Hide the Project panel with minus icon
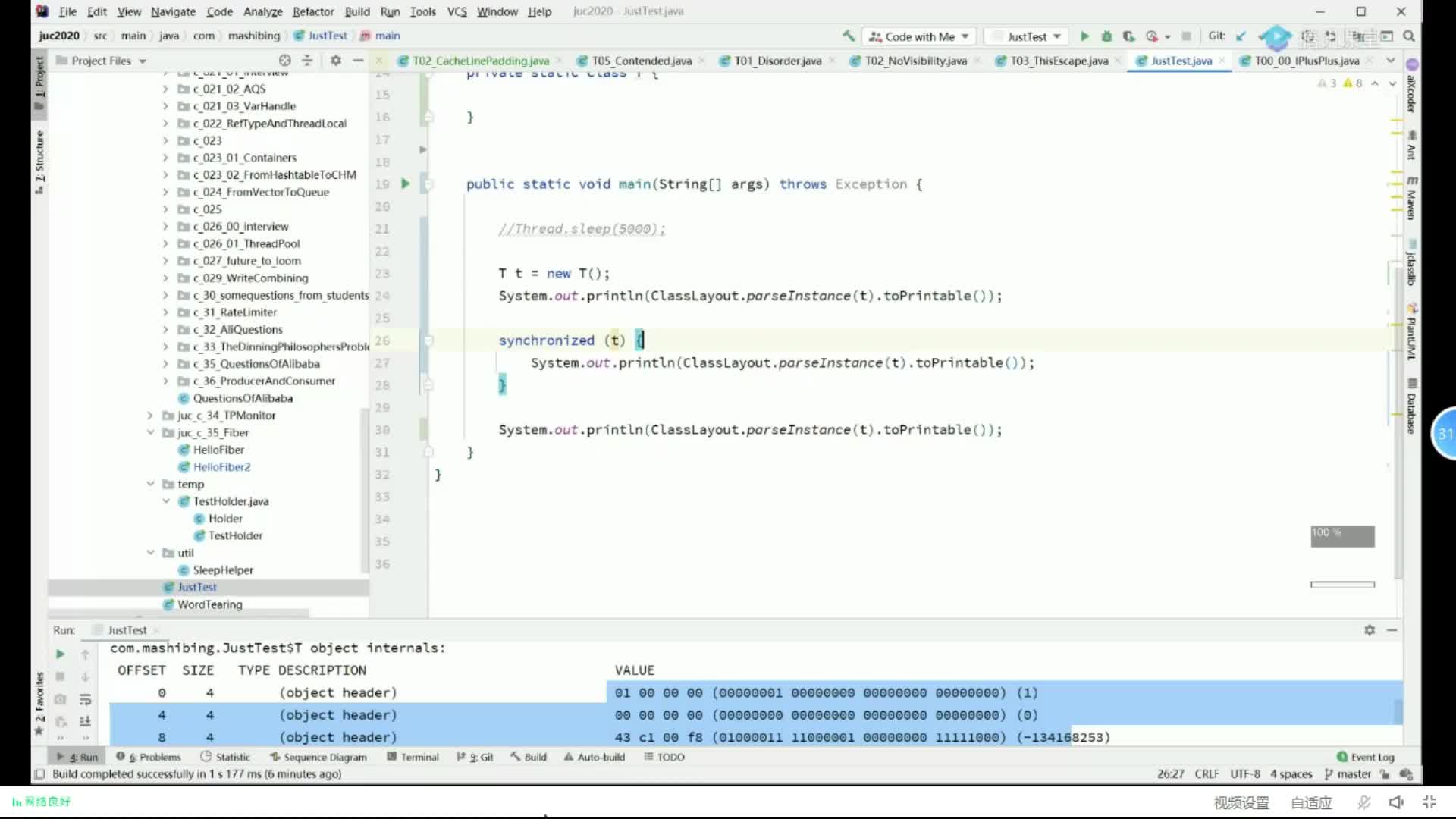 (358, 61)
